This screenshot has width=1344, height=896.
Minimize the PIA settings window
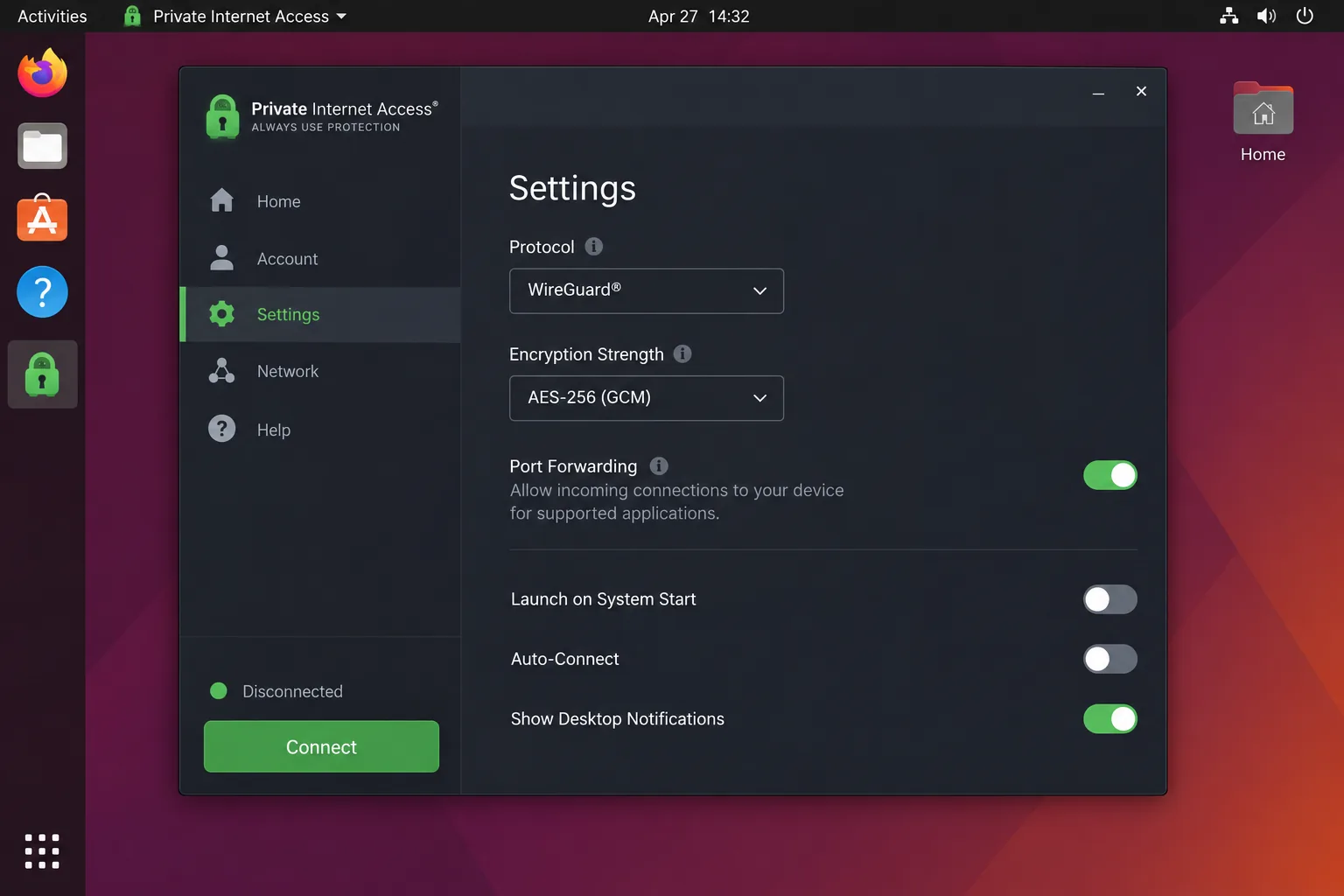pos(1098,92)
